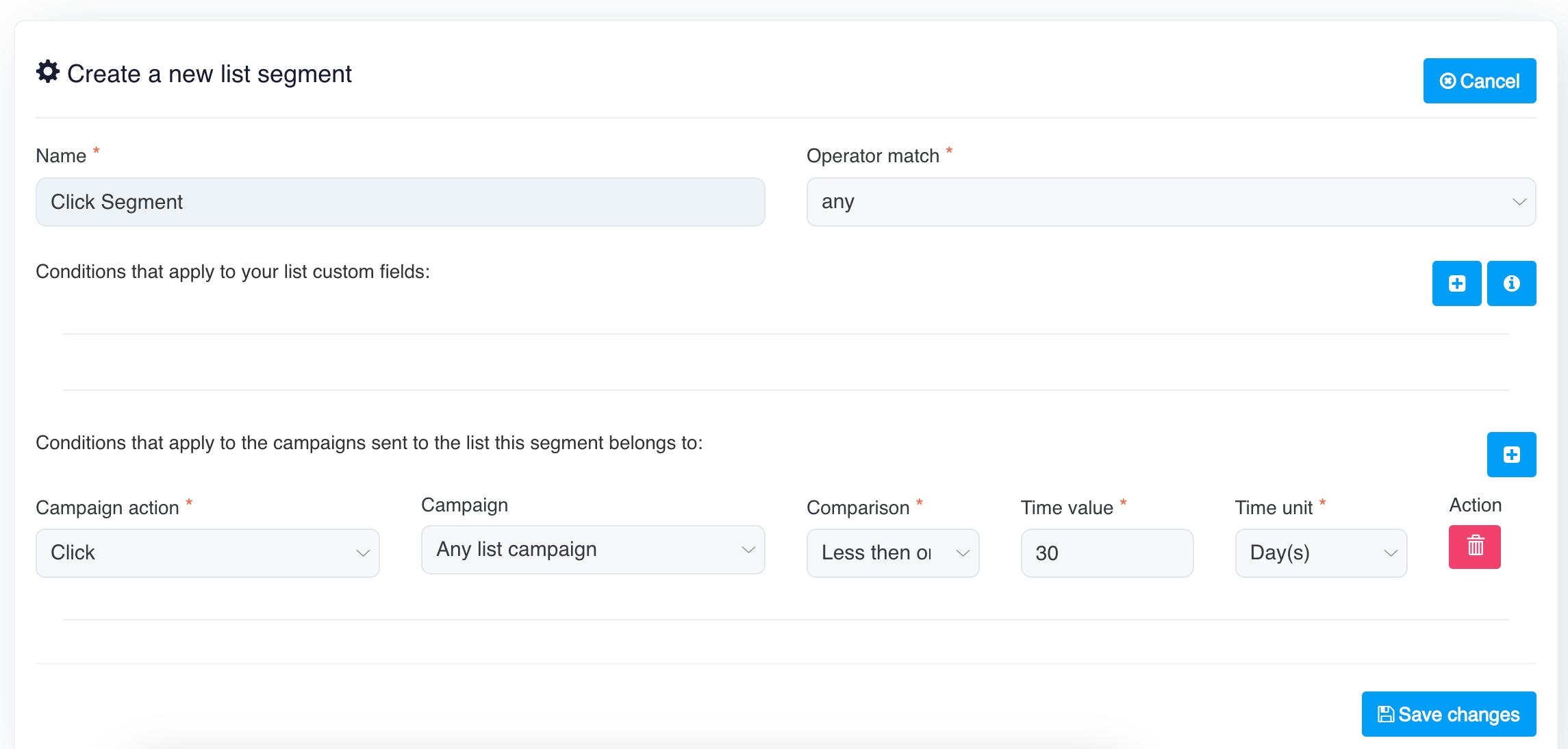Open the Comparison dropdown

pos(892,553)
